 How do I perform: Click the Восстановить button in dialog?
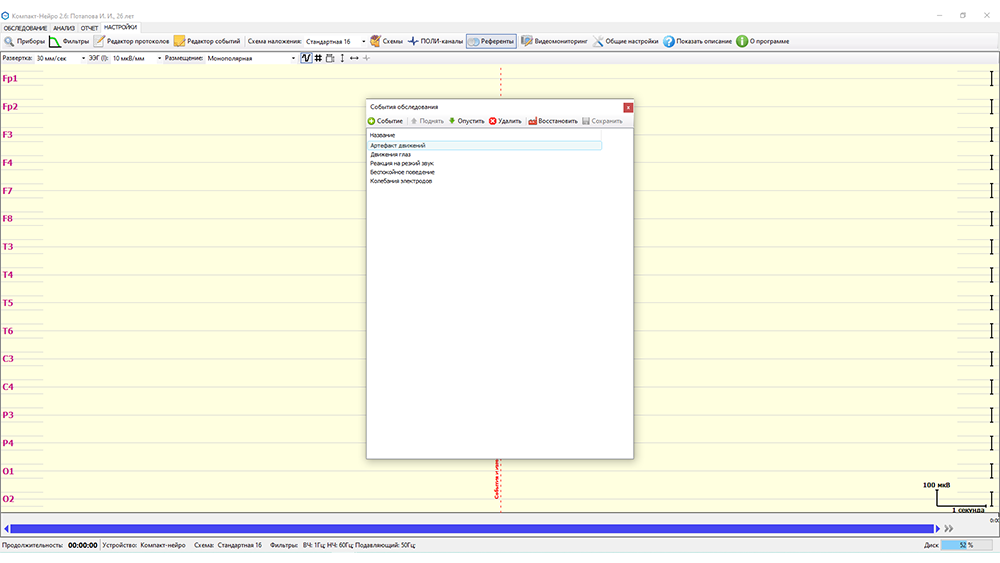553,121
